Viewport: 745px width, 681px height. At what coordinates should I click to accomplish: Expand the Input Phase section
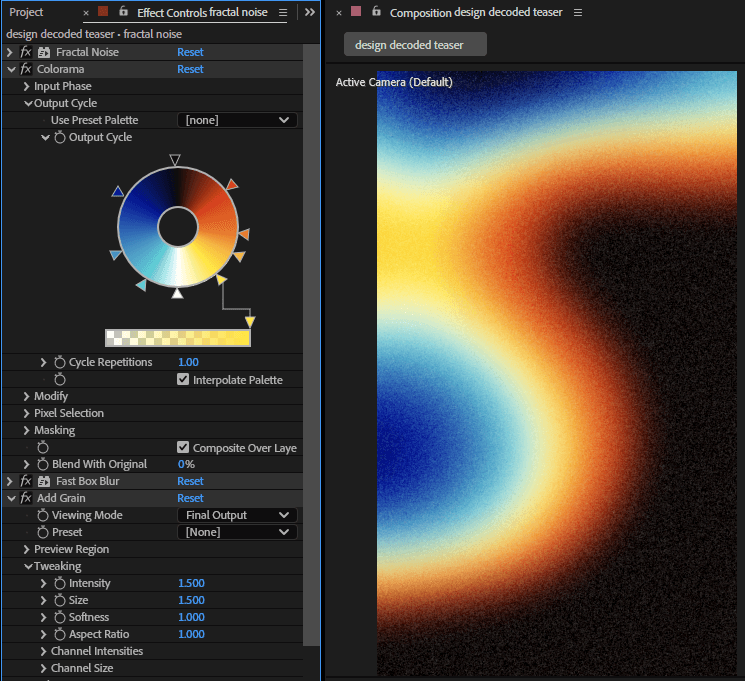pyautogui.click(x=27, y=86)
